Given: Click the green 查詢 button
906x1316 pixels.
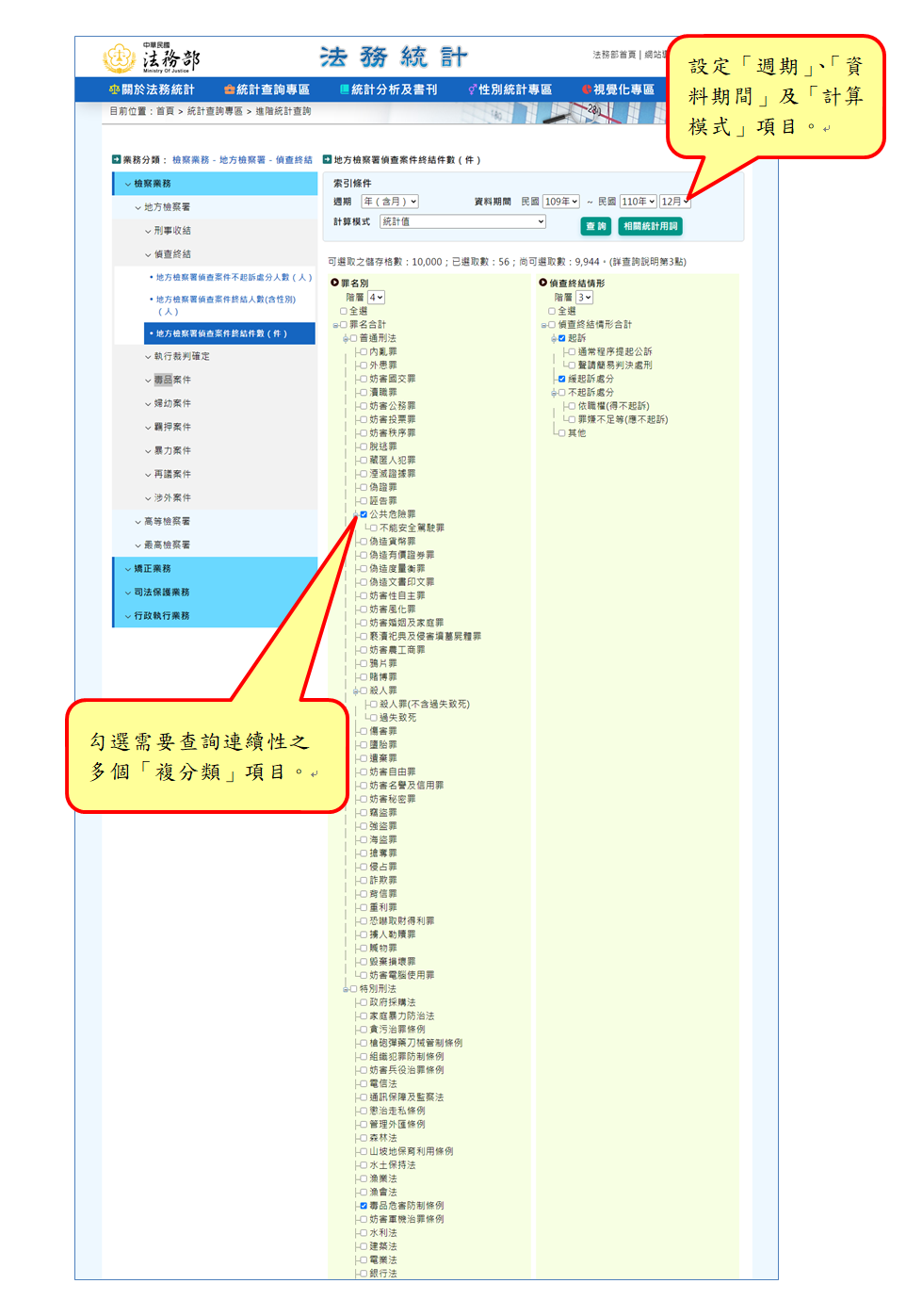Looking at the screenshot, I should pos(595,226).
